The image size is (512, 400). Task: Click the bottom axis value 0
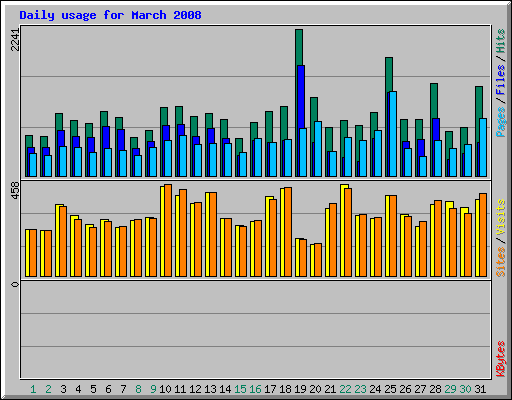tap(15, 284)
